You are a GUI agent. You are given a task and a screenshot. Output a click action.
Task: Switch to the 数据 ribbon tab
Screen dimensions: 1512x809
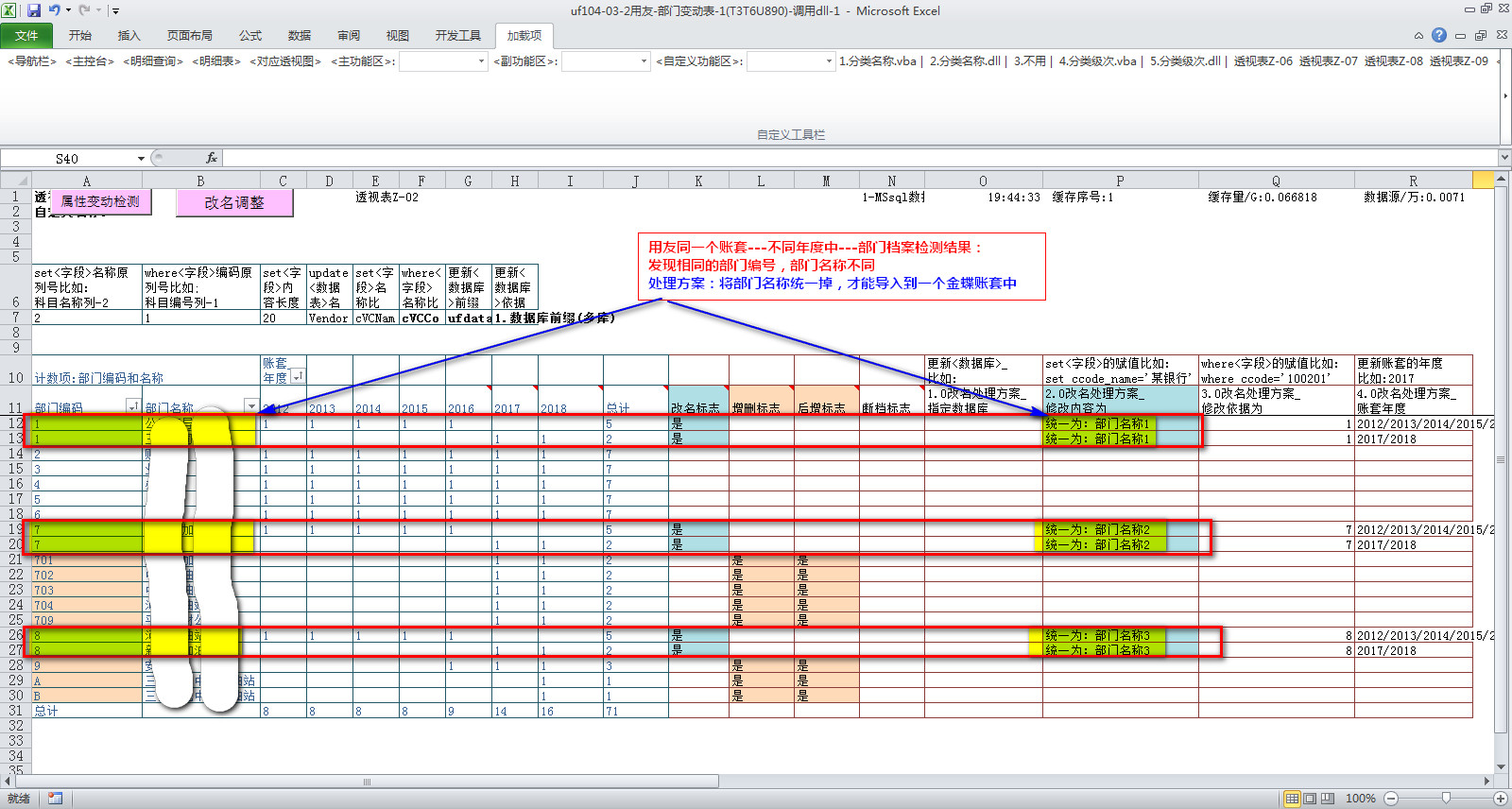(x=300, y=36)
